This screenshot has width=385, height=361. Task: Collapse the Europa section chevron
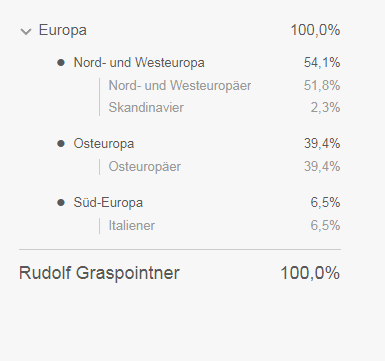point(26,31)
